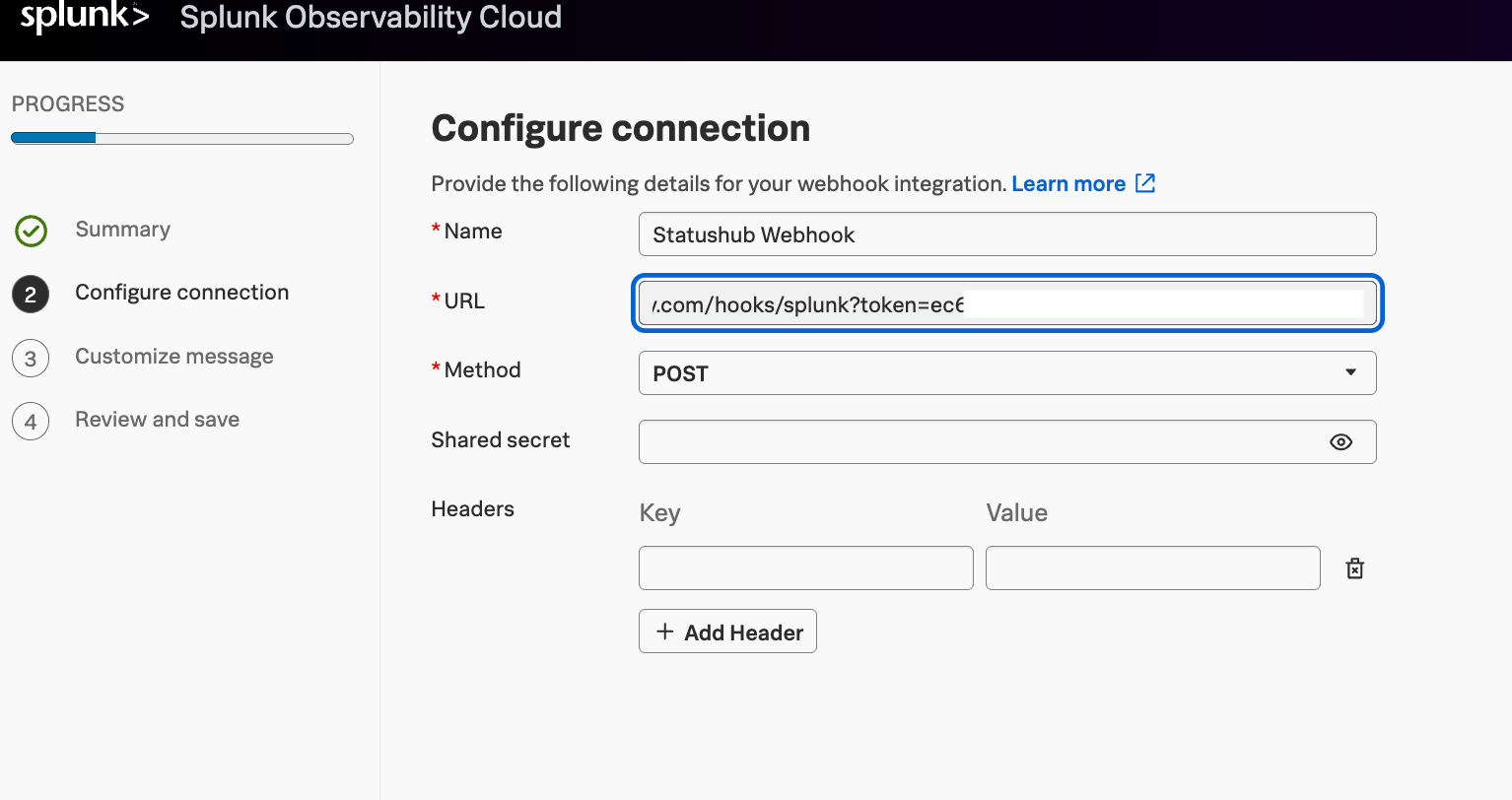
Task: Click the Headers label
Action: pyautogui.click(x=473, y=509)
